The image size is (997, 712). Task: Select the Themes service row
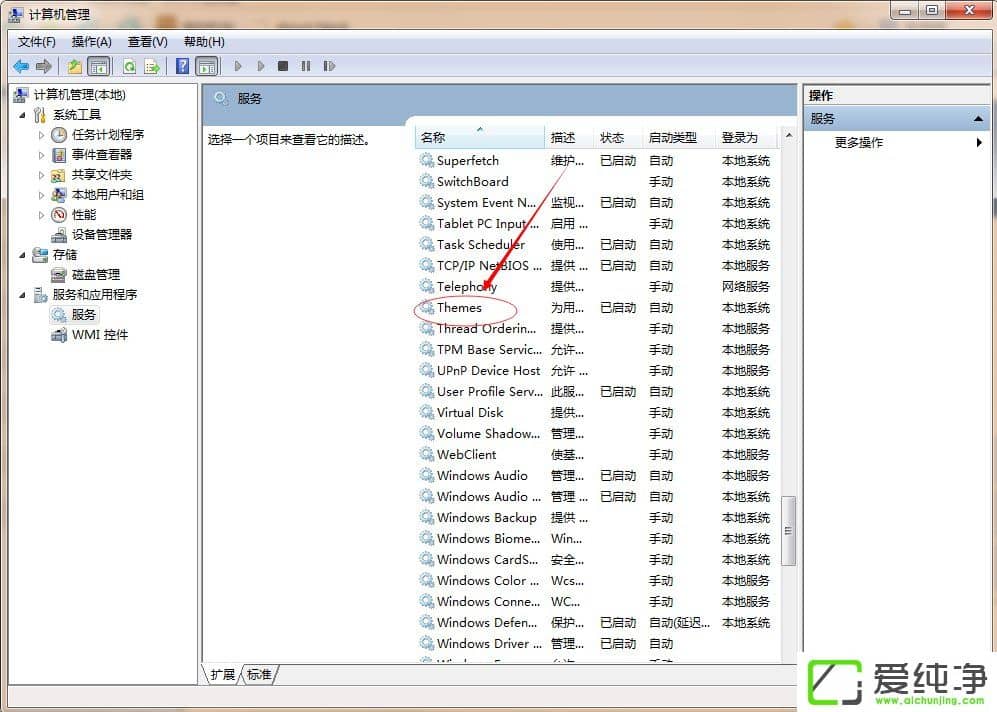(x=461, y=307)
